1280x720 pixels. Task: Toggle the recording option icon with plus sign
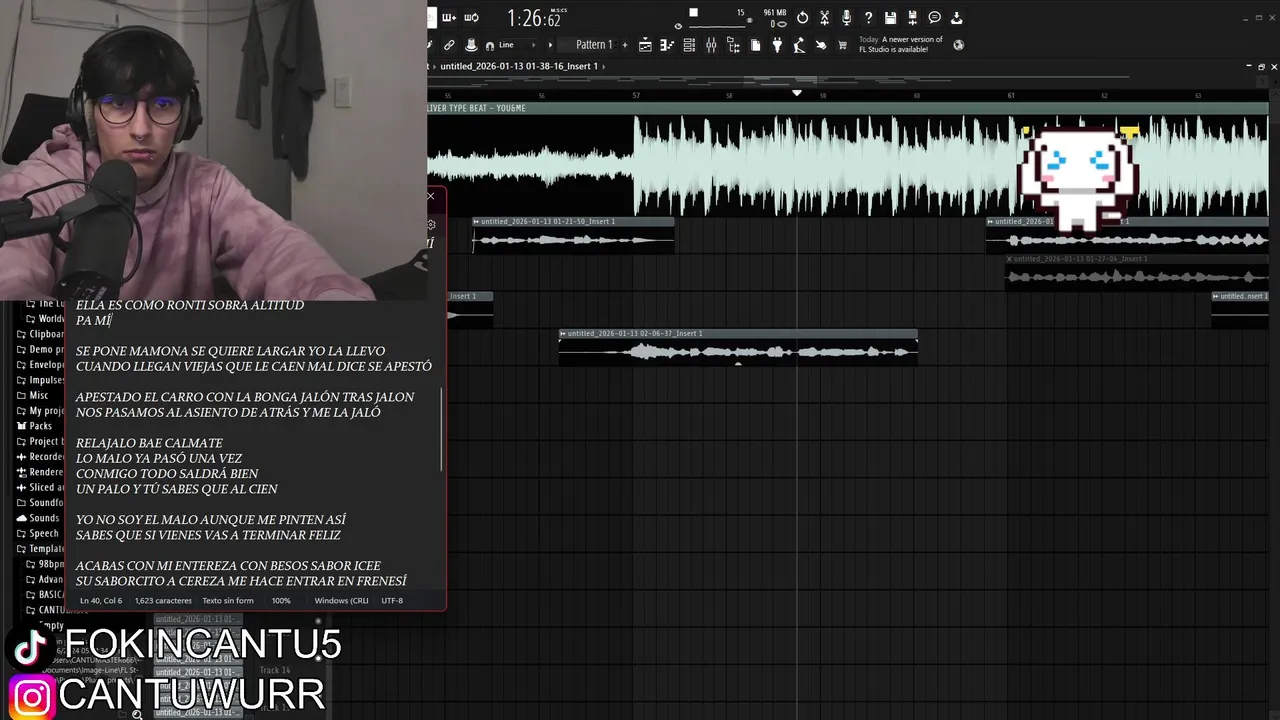point(449,17)
